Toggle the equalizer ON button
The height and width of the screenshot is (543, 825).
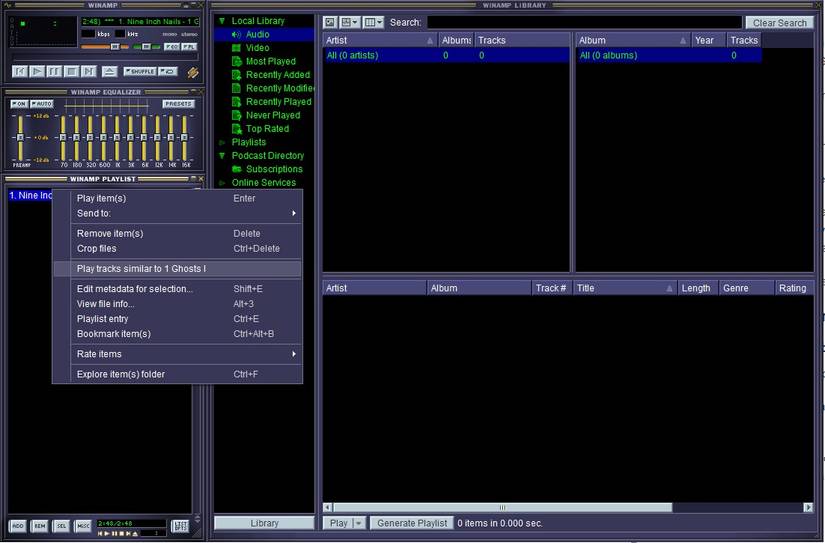pyautogui.click(x=19, y=104)
